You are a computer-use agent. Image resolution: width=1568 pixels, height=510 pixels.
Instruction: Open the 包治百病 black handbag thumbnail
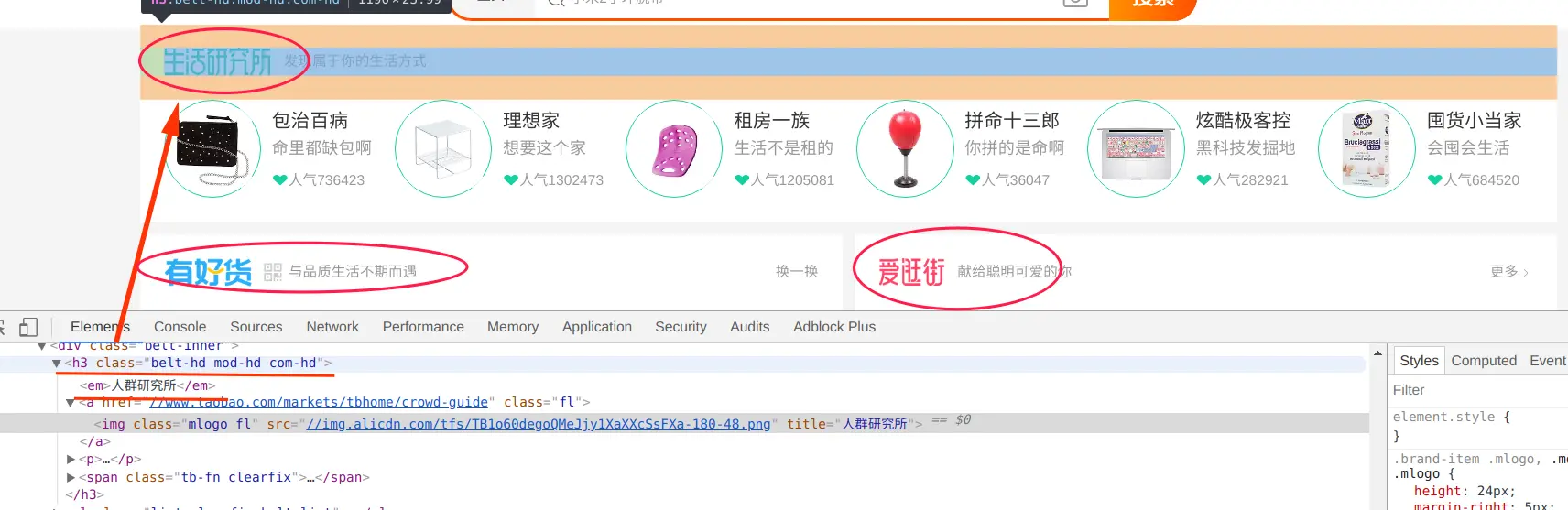coord(212,148)
